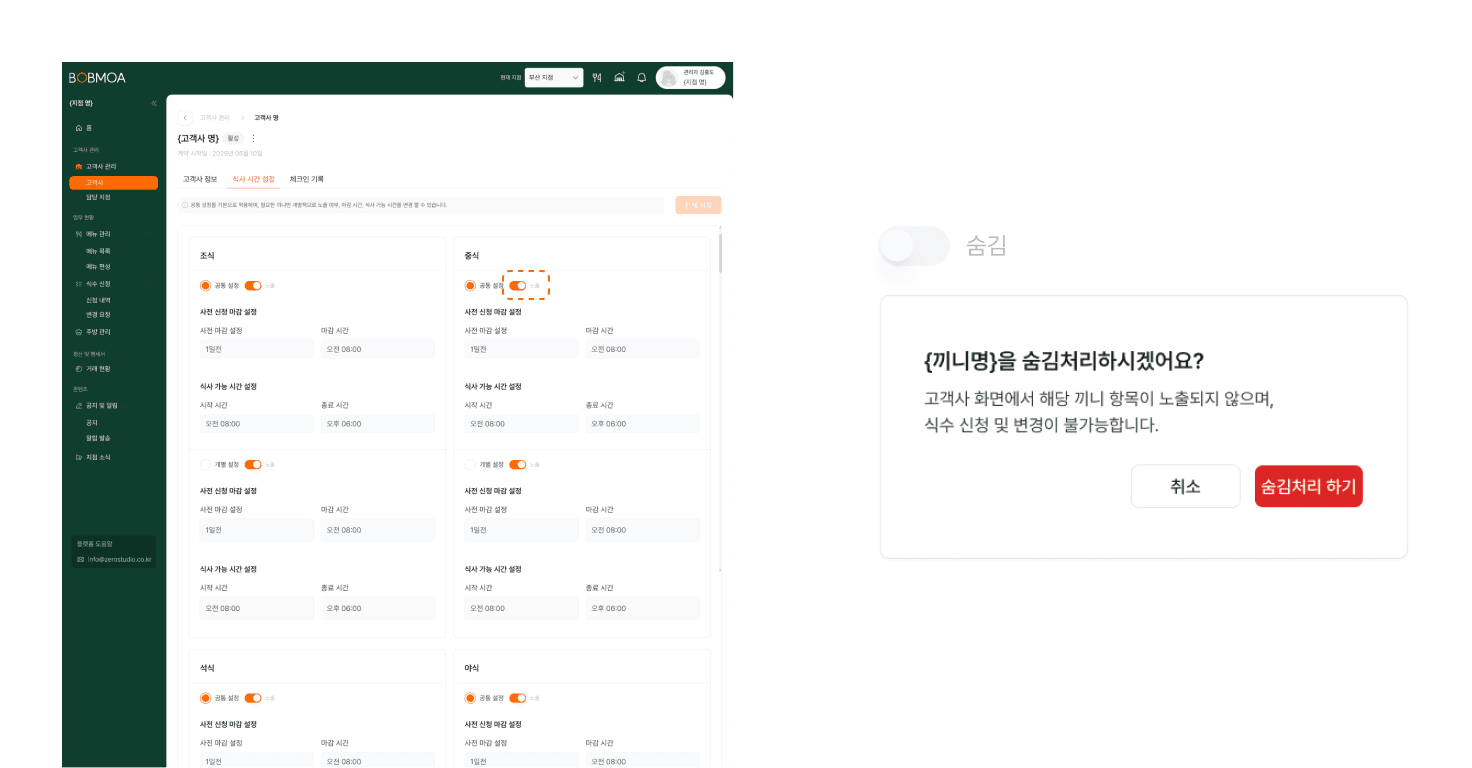Screen dimensions: 1472x768
Task: Click the back arrow in the breadcrumb
Action: (185, 118)
